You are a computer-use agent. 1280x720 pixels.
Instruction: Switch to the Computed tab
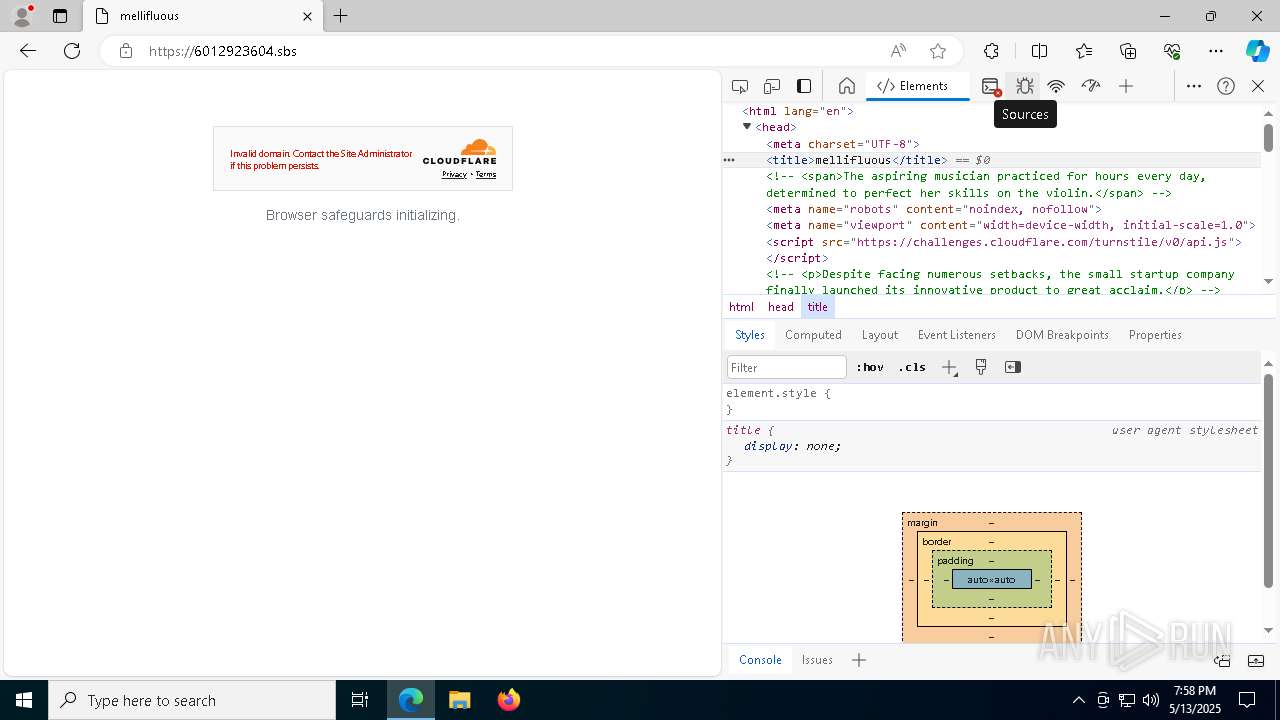click(813, 335)
